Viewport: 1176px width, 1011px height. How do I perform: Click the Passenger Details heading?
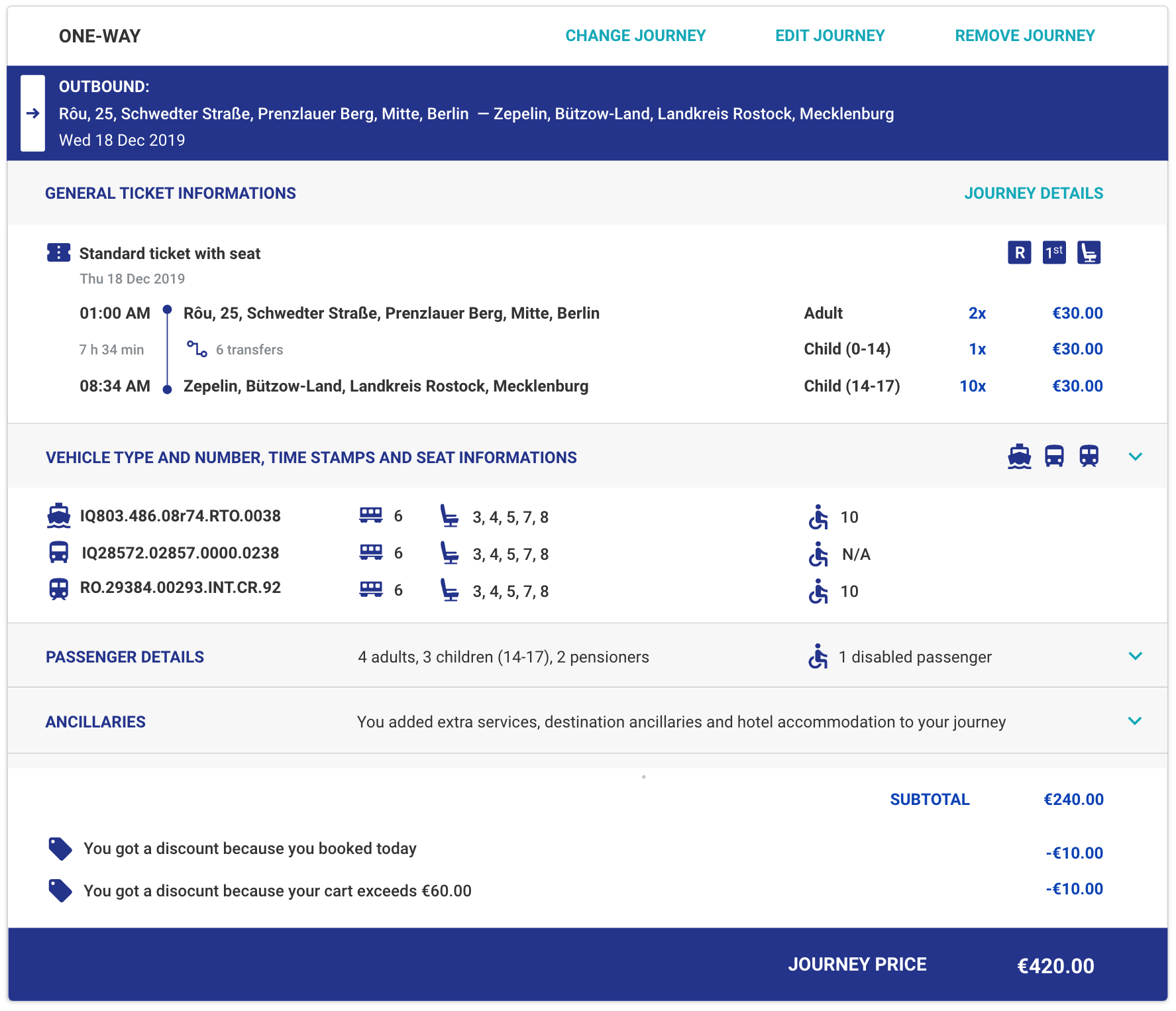(125, 657)
